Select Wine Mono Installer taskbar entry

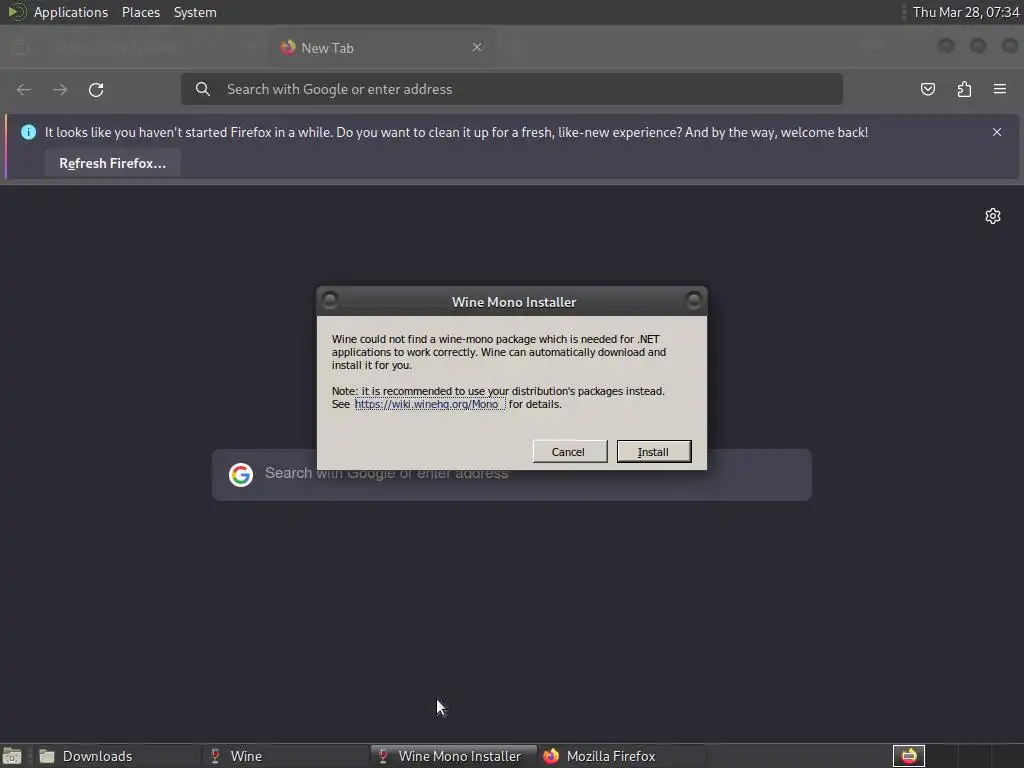(454, 756)
